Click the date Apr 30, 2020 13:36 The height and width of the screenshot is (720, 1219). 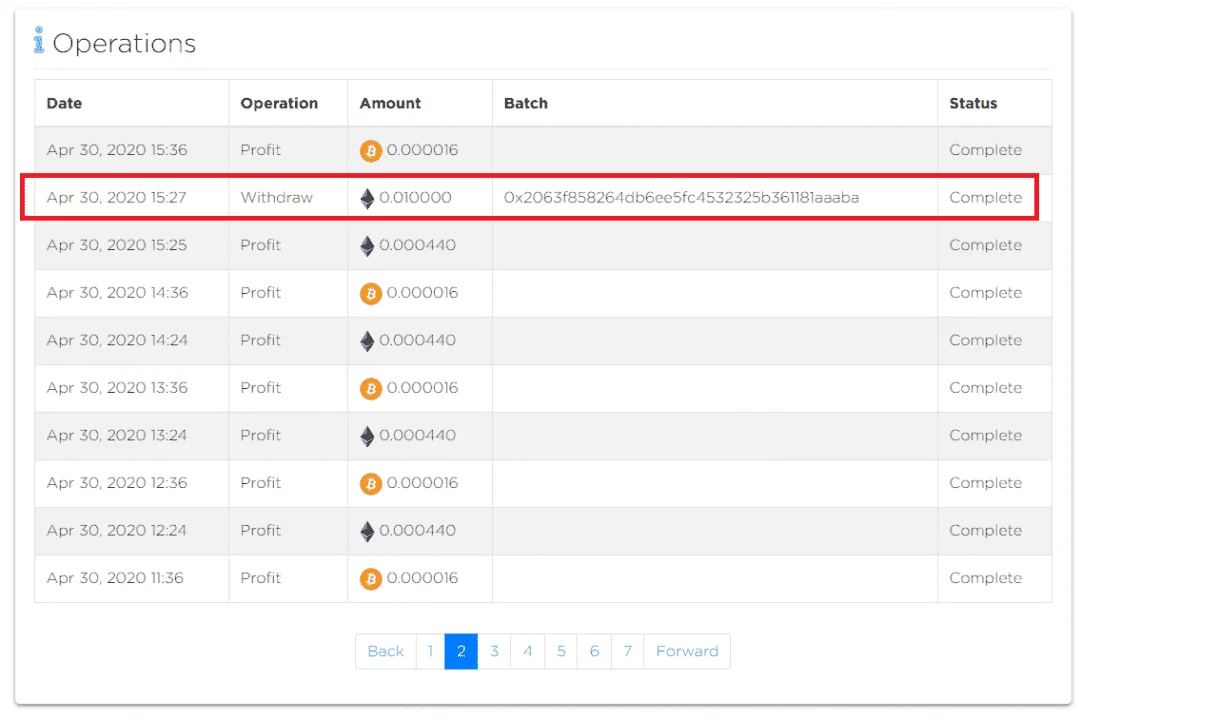click(116, 388)
